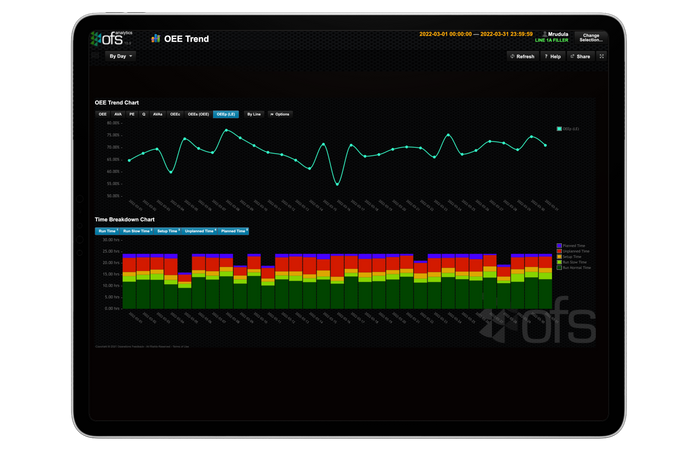Click the Planned Time legend color swatch
This screenshot has height=454, width=700.
(x=558, y=245)
